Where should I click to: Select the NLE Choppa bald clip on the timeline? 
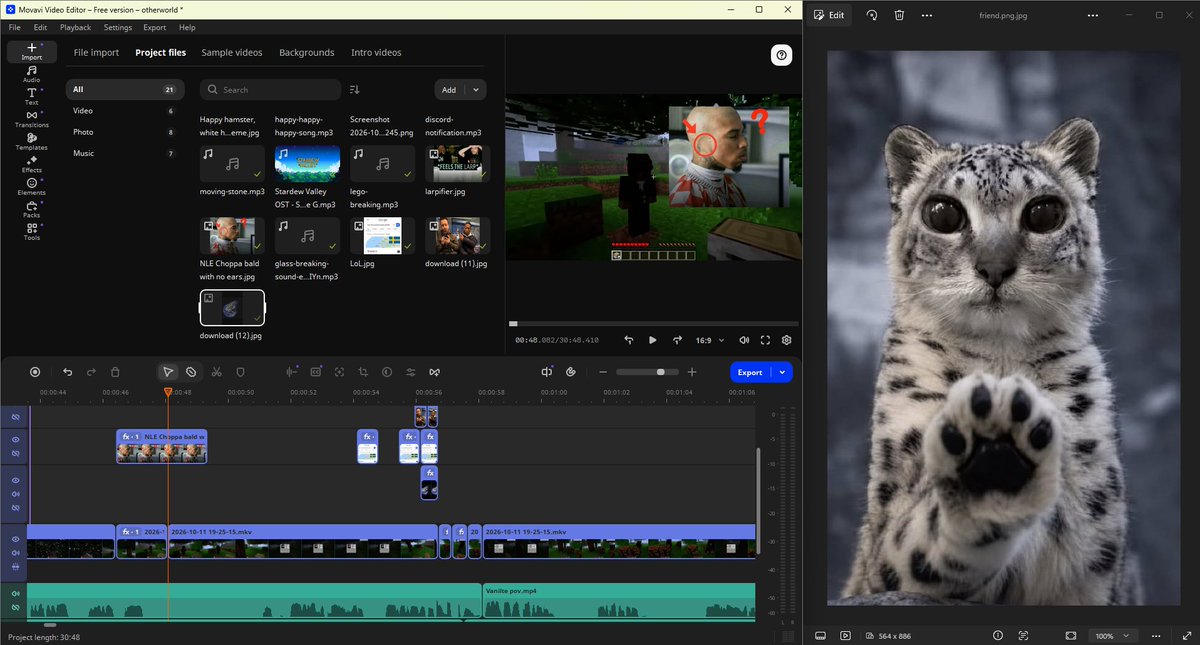[161, 446]
